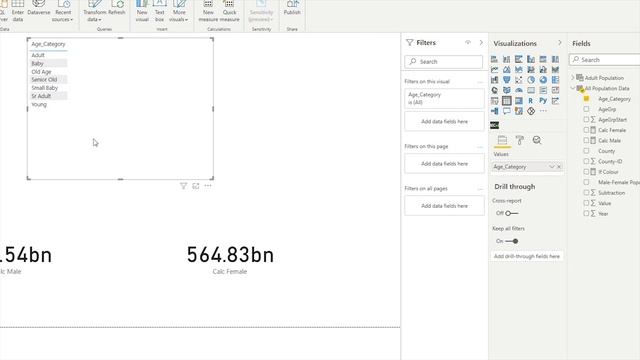Check the County field checkbox
Viewport: 640px width, 360px height.
tap(587, 151)
